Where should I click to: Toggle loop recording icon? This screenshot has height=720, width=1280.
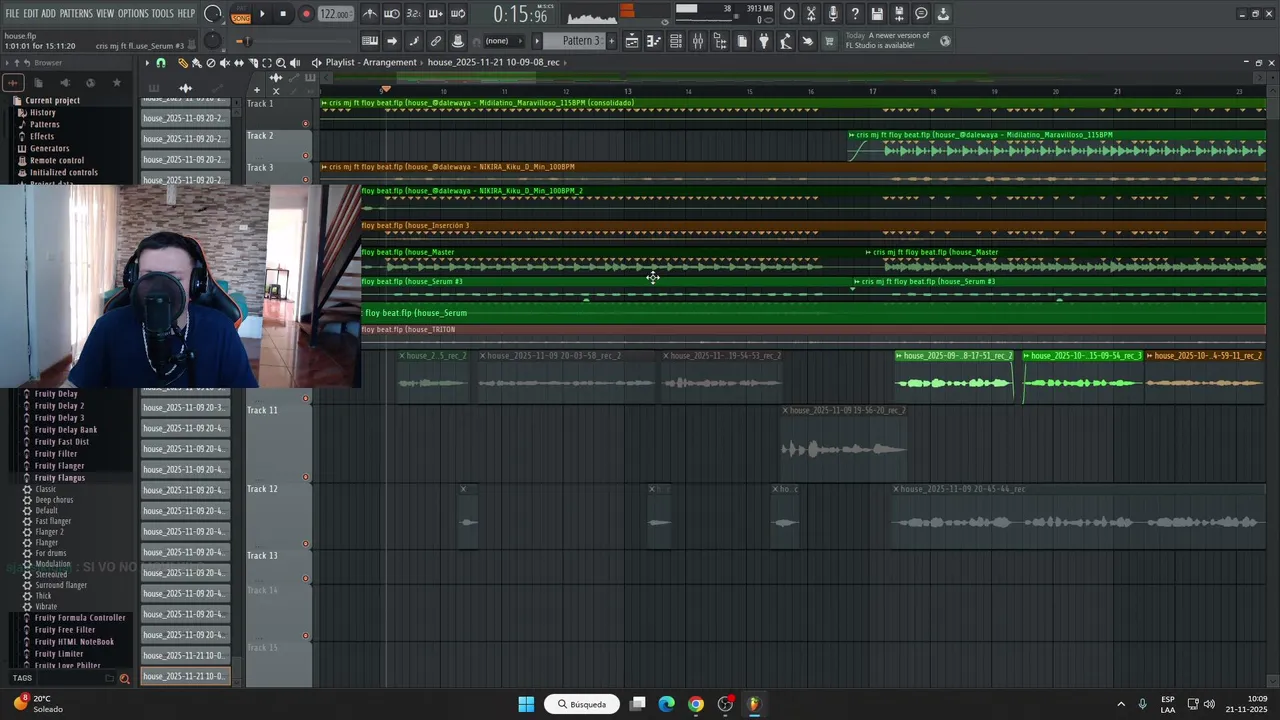click(x=458, y=14)
